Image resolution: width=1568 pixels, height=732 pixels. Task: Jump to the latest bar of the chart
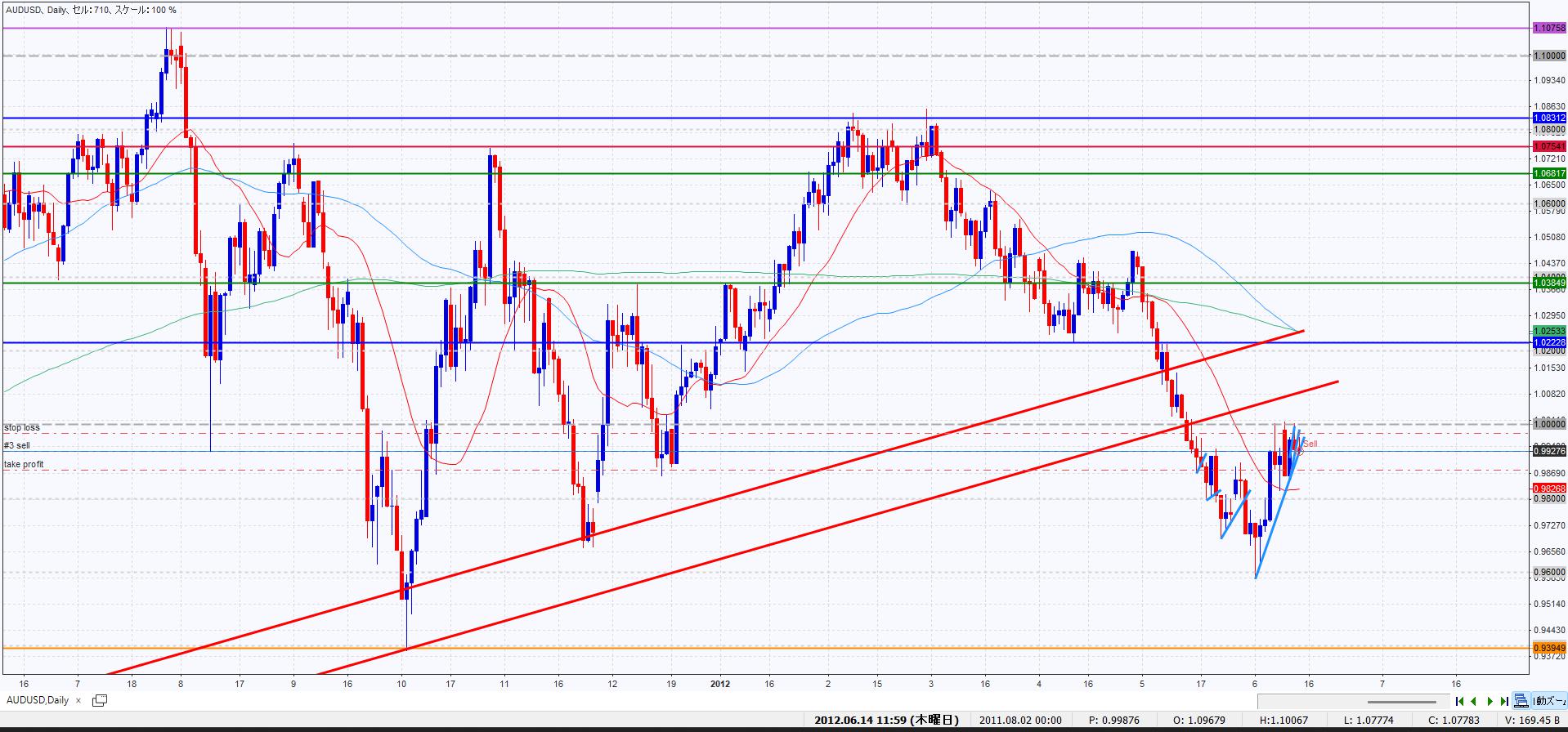(1504, 701)
